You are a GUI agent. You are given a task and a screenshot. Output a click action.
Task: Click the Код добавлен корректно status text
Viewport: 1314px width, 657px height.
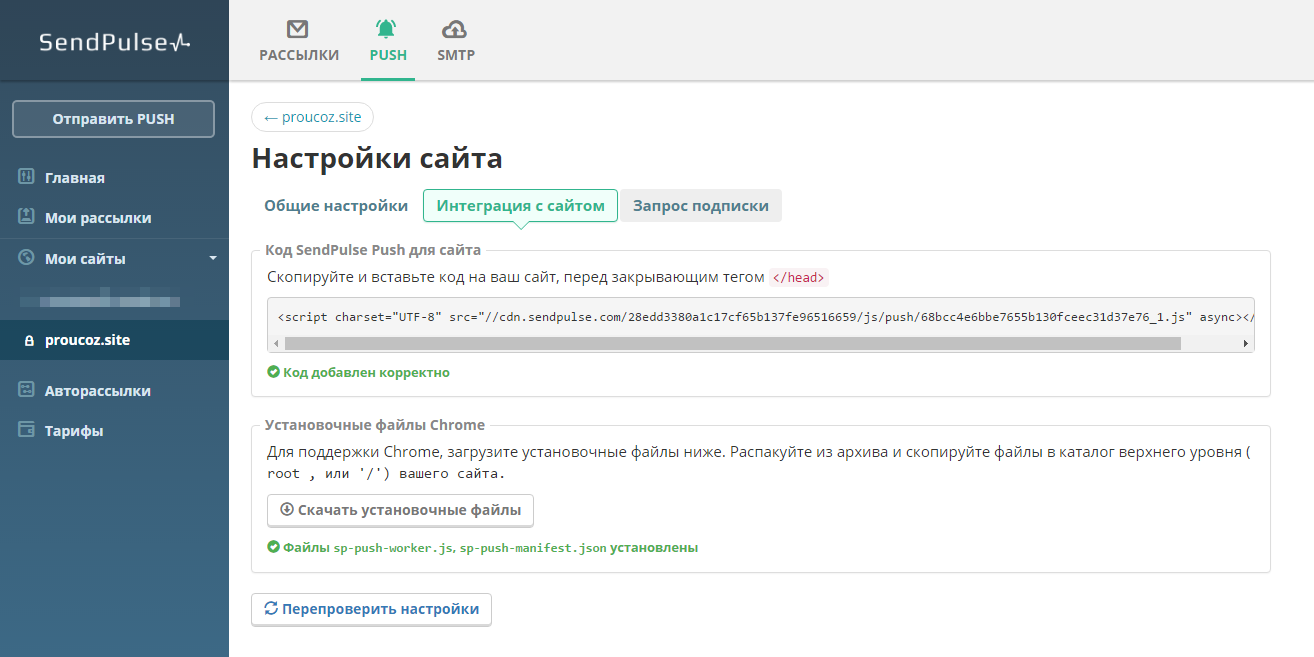click(366, 372)
